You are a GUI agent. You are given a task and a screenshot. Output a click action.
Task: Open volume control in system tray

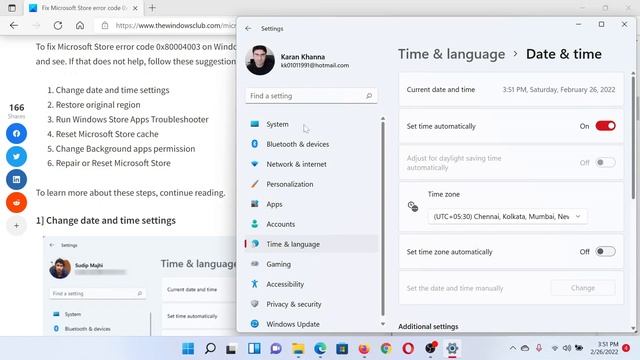[567, 348]
